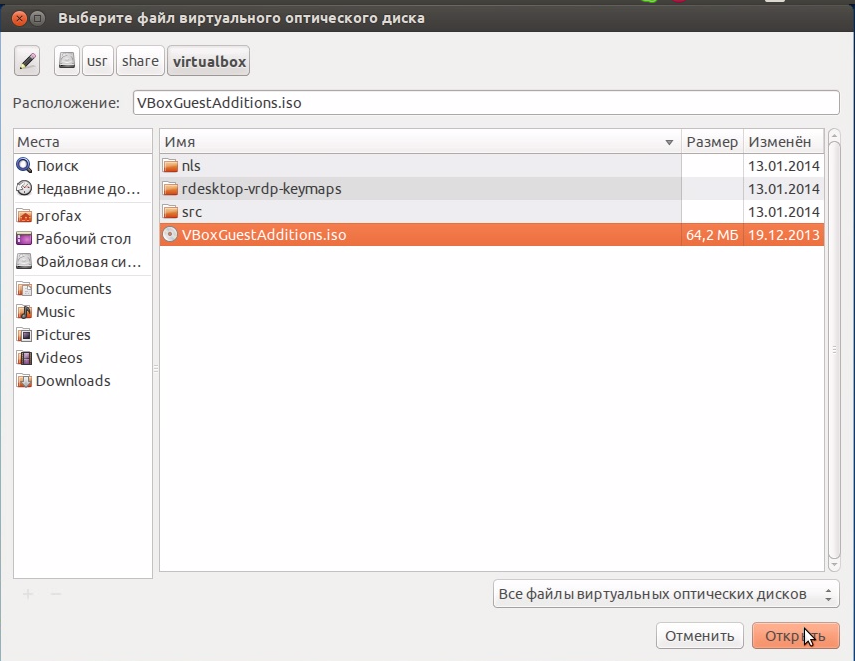Sort by the Имя column header
855x661 pixels.
click(420, 142)
